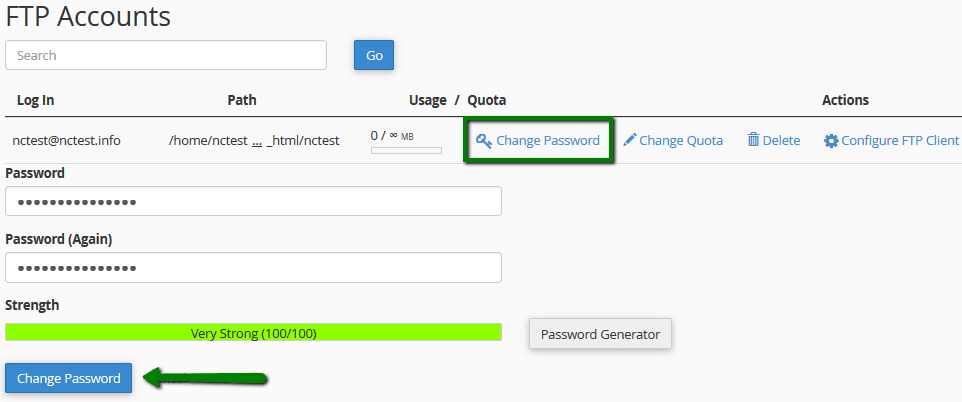Click the Very Strong strength meter bar
This screenshot has height=402, width=962.
coord(253,333)
